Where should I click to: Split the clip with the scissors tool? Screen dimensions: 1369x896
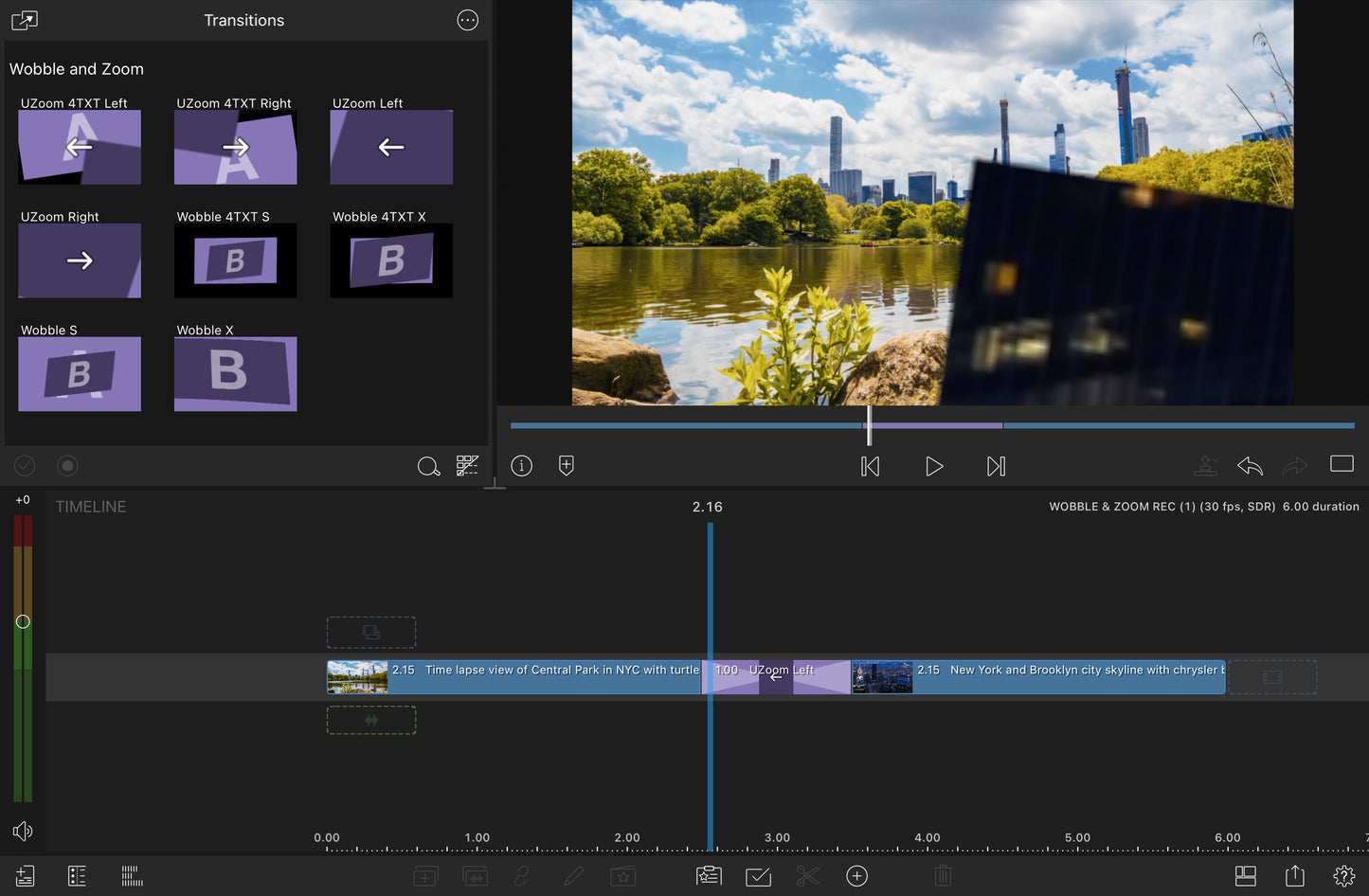[x=807, y=876]
